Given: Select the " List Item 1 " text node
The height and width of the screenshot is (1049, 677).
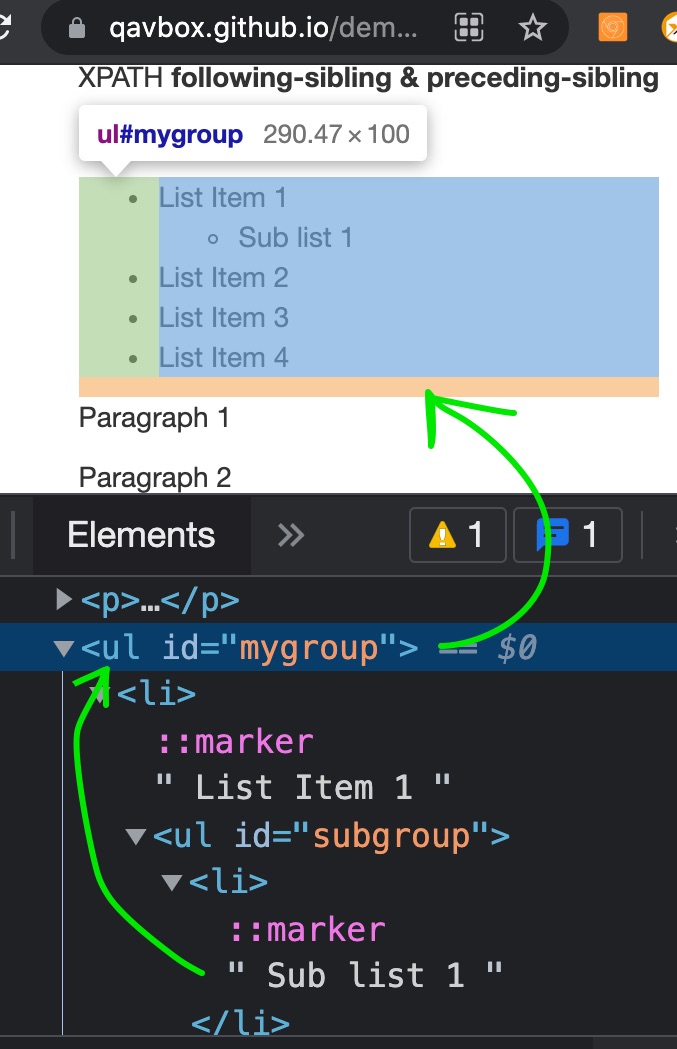Looking at the screenshot, I should pos(303,787).
